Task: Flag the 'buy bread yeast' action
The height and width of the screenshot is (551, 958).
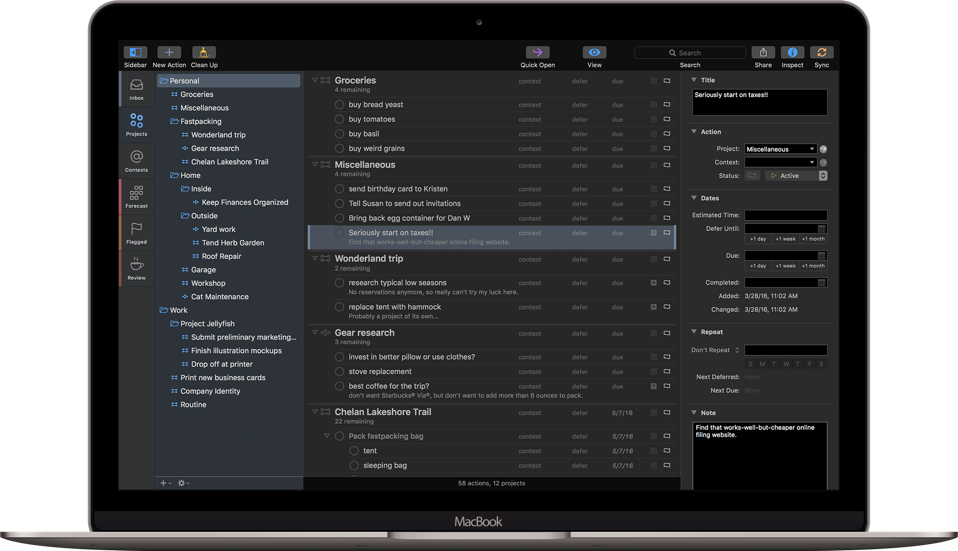Action: pos(667,104)
